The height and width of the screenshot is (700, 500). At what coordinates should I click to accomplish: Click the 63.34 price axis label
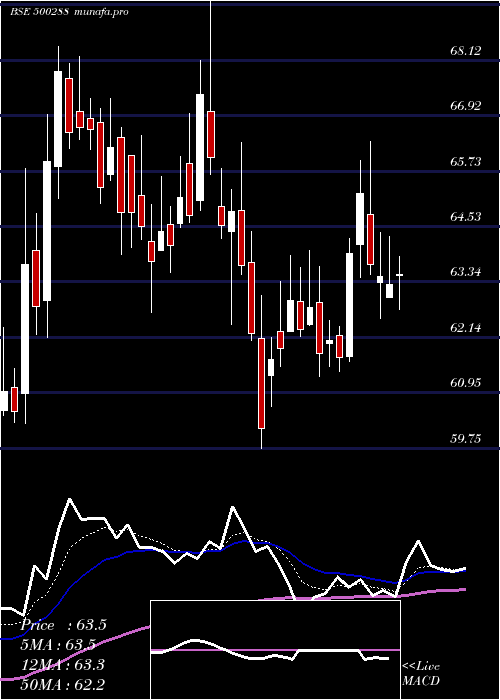click(465, 271)
